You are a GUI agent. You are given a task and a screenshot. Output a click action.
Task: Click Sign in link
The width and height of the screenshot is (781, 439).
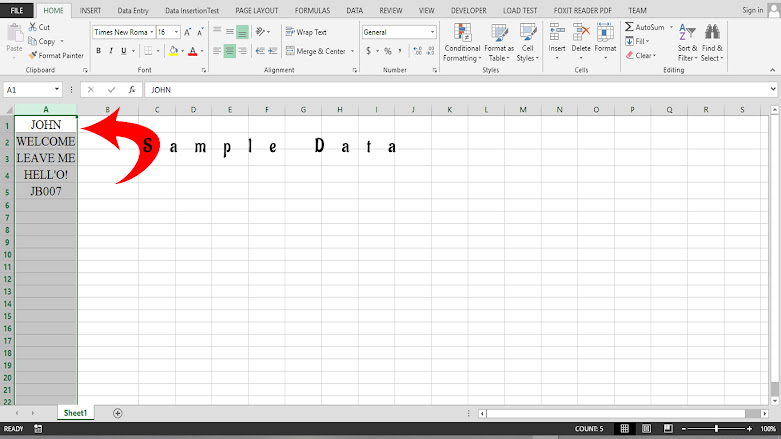click(752, 10)
